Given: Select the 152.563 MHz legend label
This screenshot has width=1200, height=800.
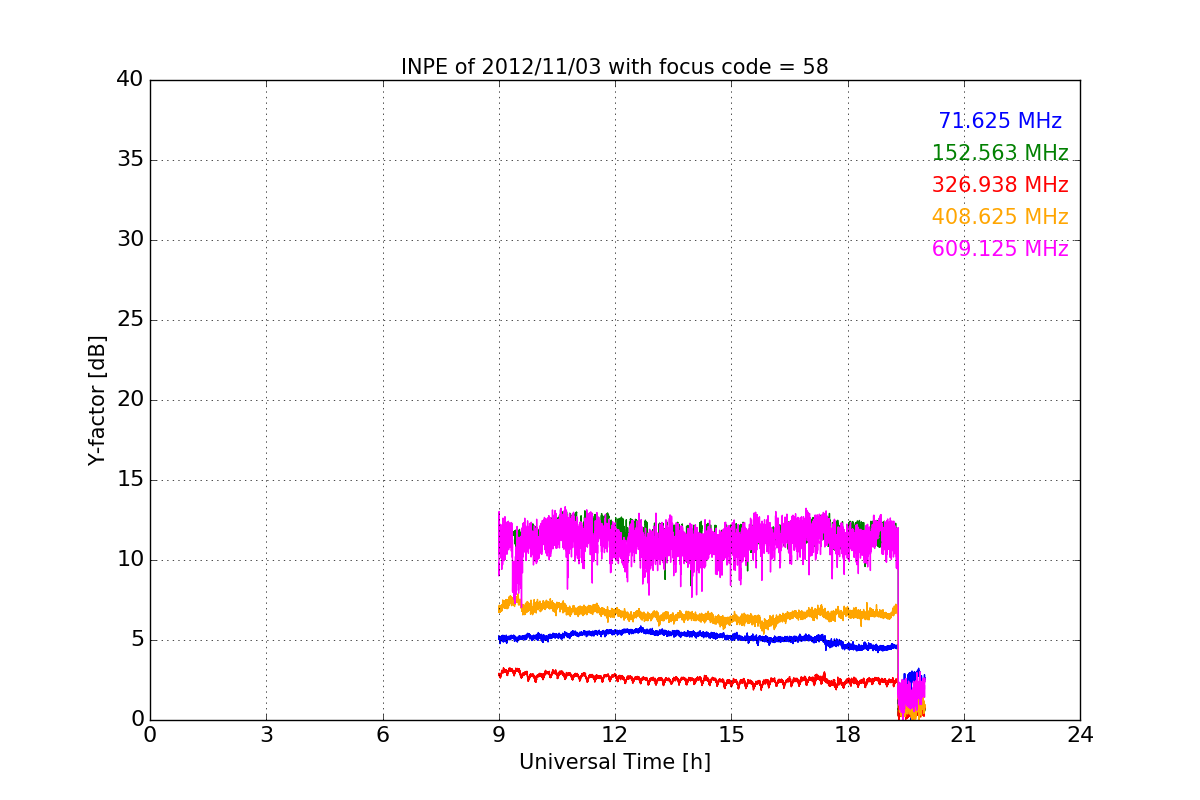Looking at the screenshot, I should click(x=1000, y=153).
